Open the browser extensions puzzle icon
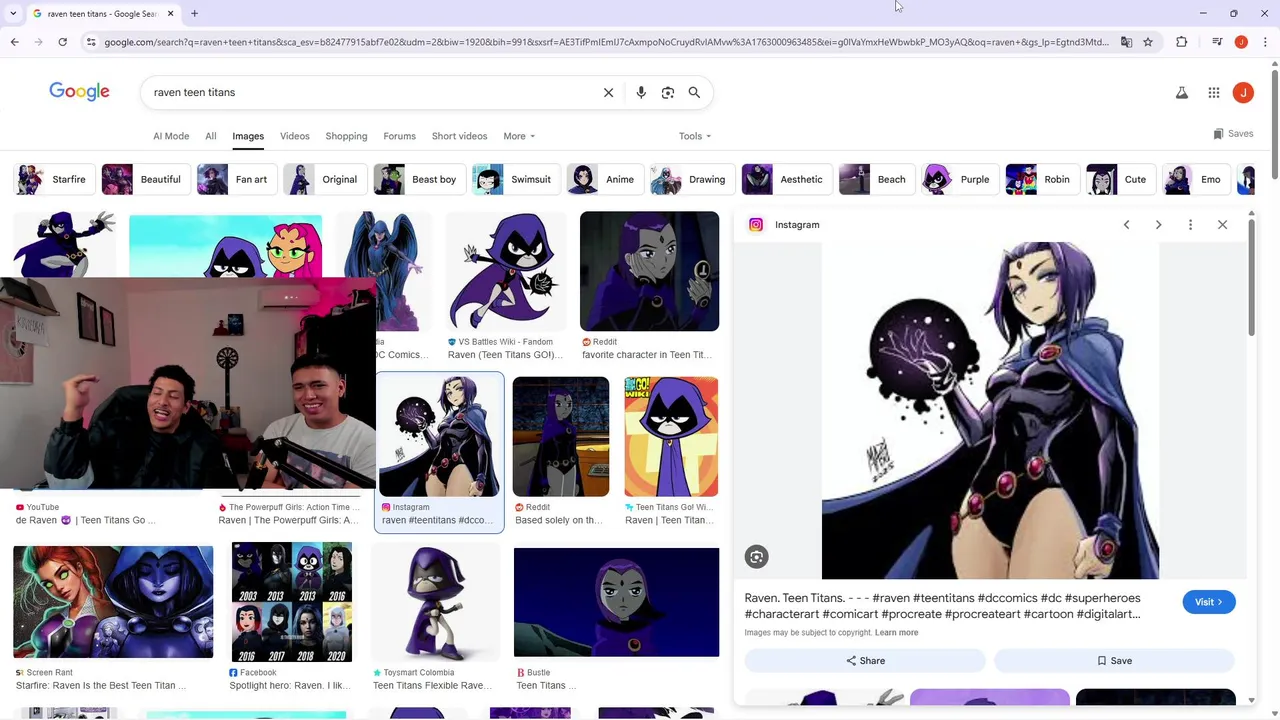Viewport: 1280px width, 720px height. pos(1181,42)
